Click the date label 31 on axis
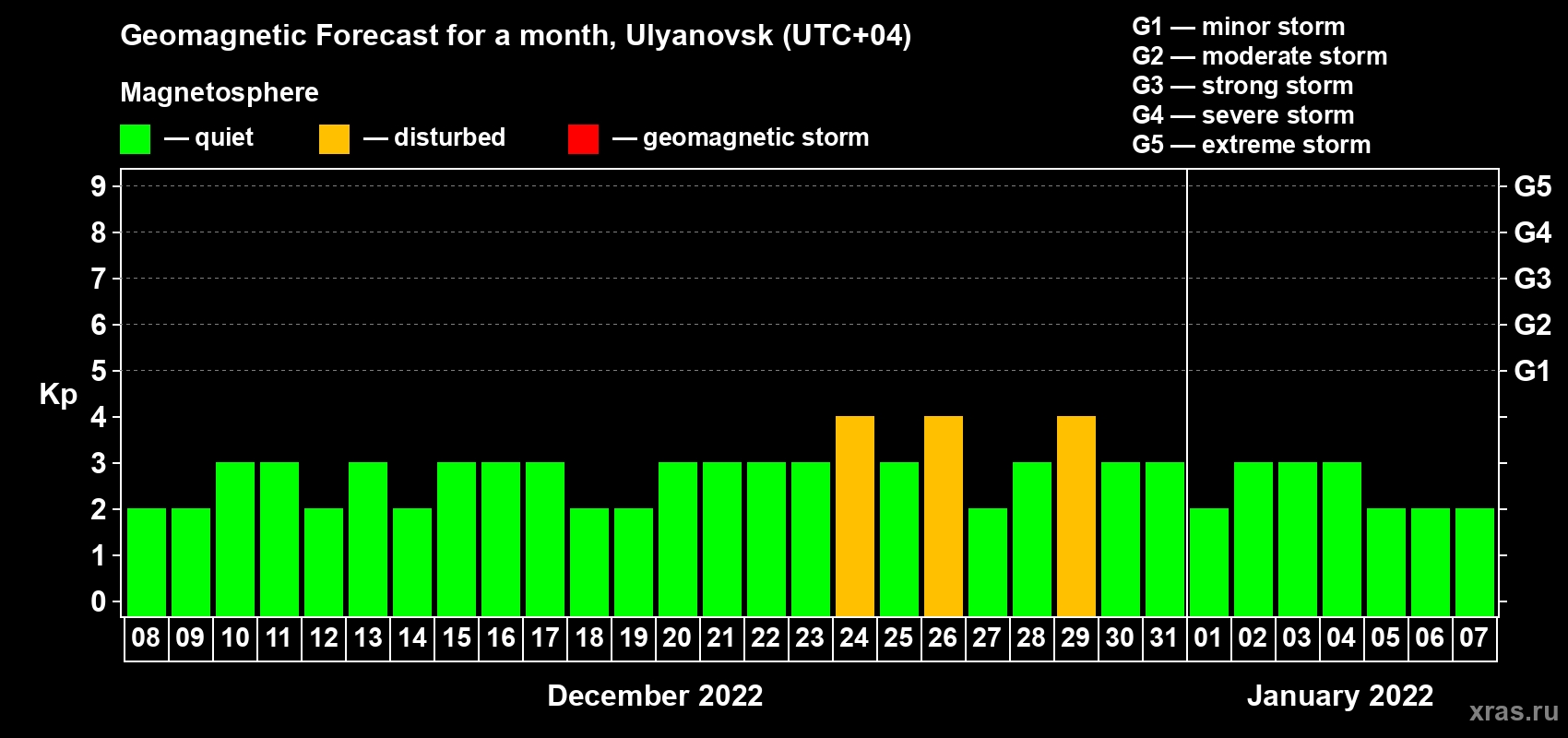The width and height of the screenshot is (1568, 738). 1164,637
